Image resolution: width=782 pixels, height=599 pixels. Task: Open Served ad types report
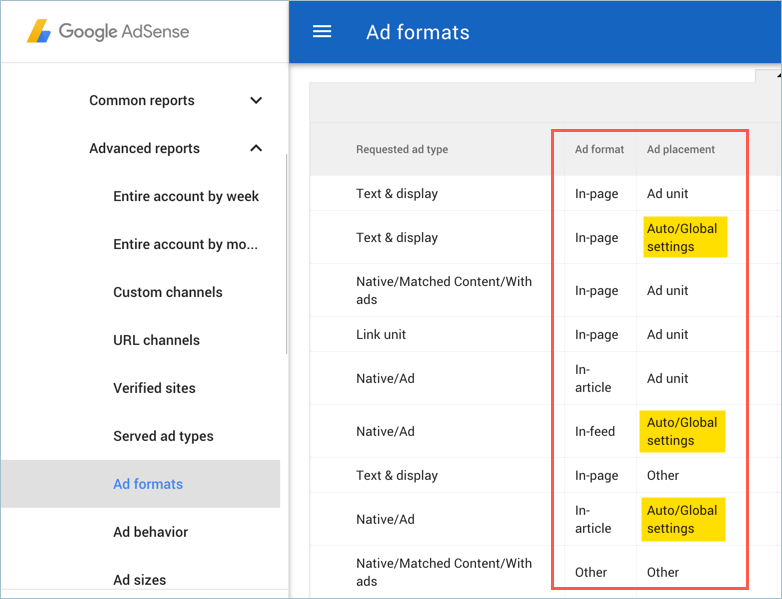coord(163,436)
